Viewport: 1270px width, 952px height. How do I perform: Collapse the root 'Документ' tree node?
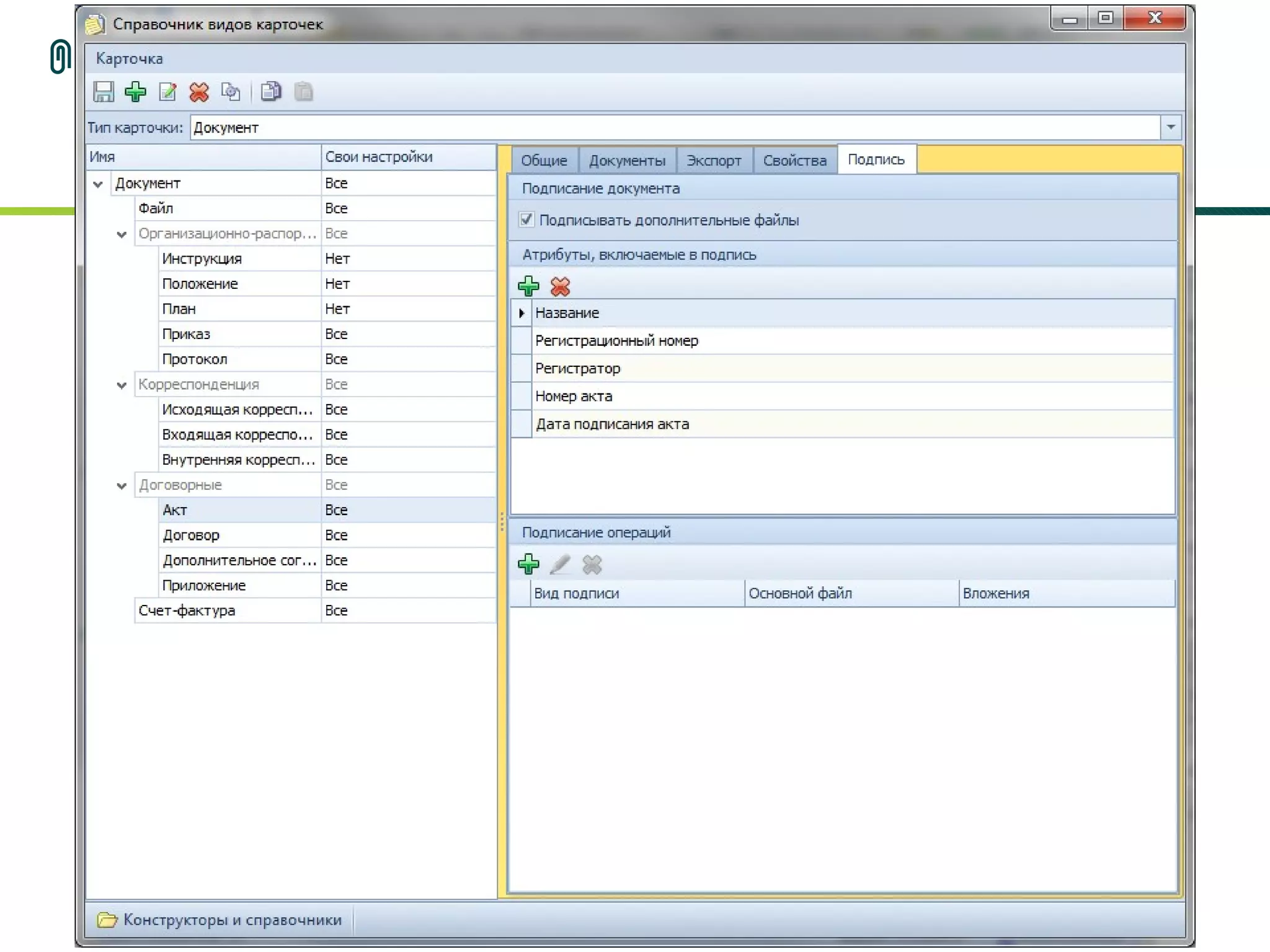click(x=97, y=183)
